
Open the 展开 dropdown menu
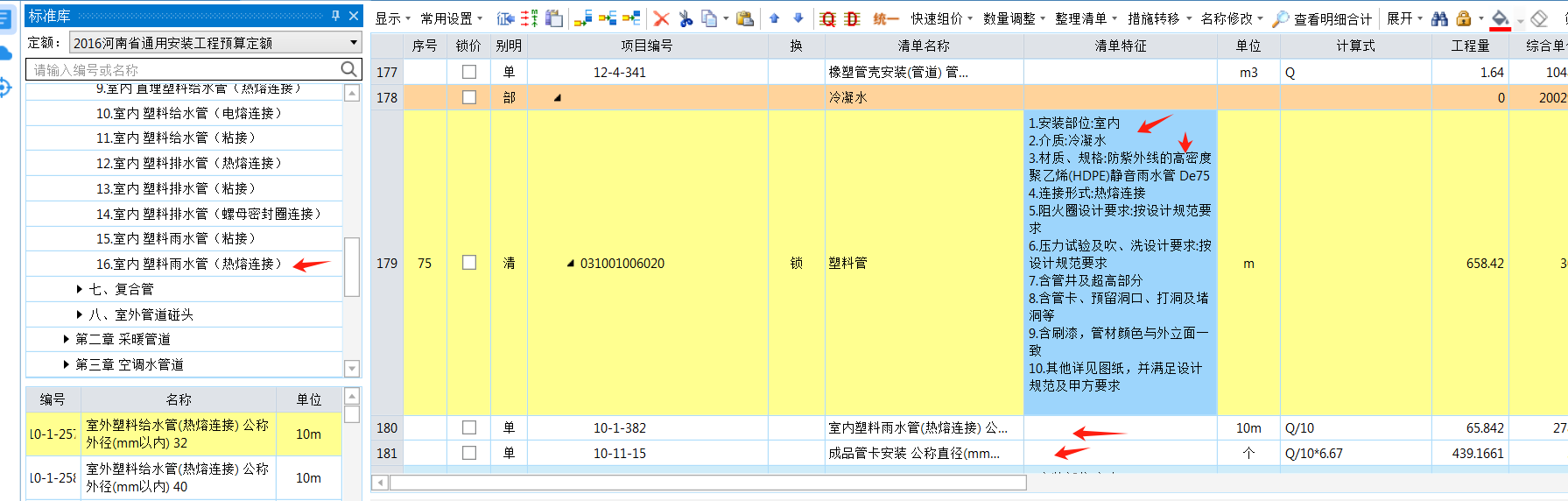click(1404, 18)
